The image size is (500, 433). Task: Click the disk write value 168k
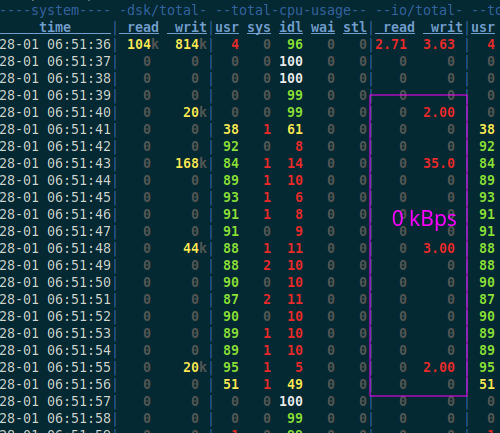click(191, 163)
